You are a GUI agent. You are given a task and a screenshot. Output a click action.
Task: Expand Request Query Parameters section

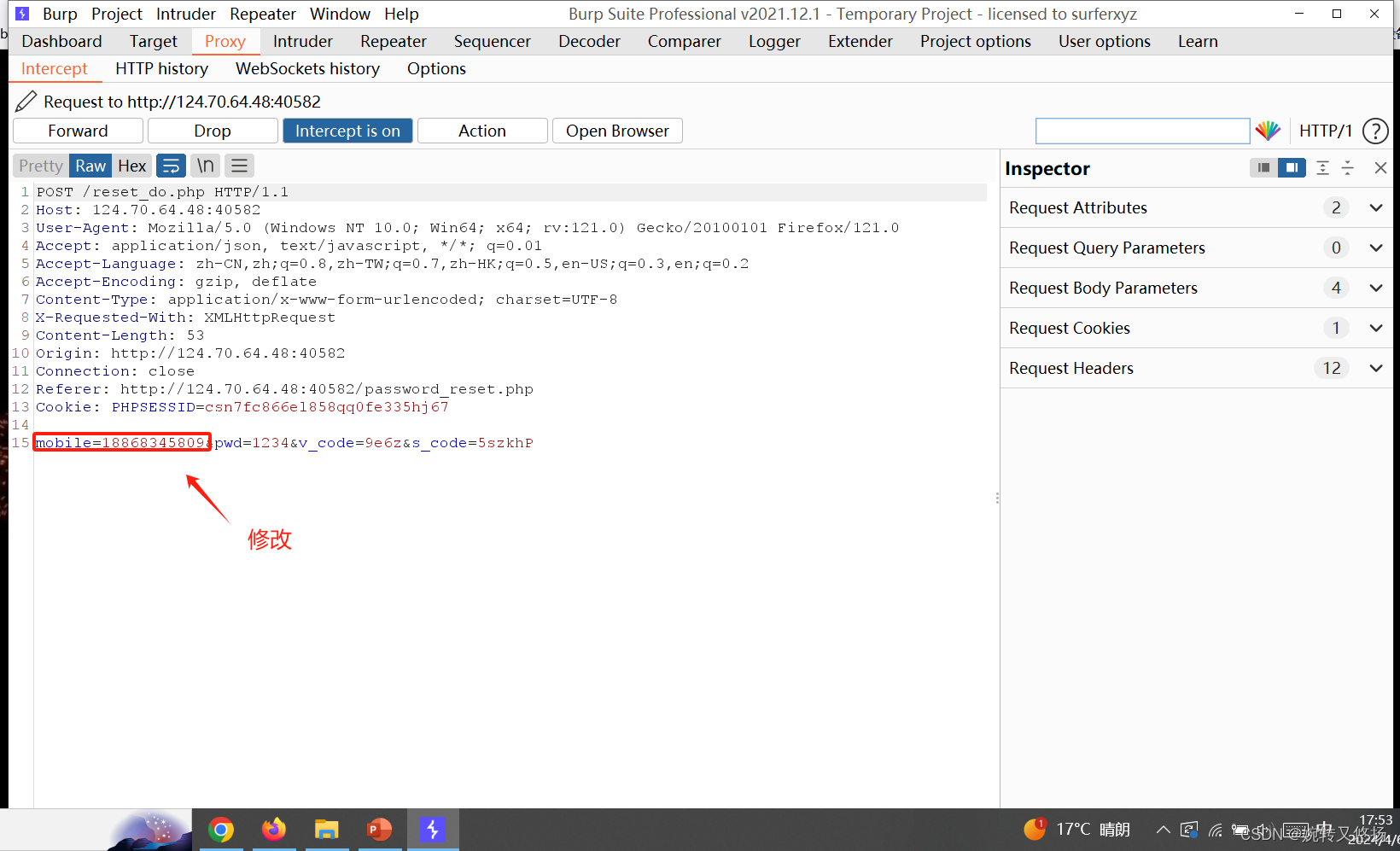point(1196,248)
